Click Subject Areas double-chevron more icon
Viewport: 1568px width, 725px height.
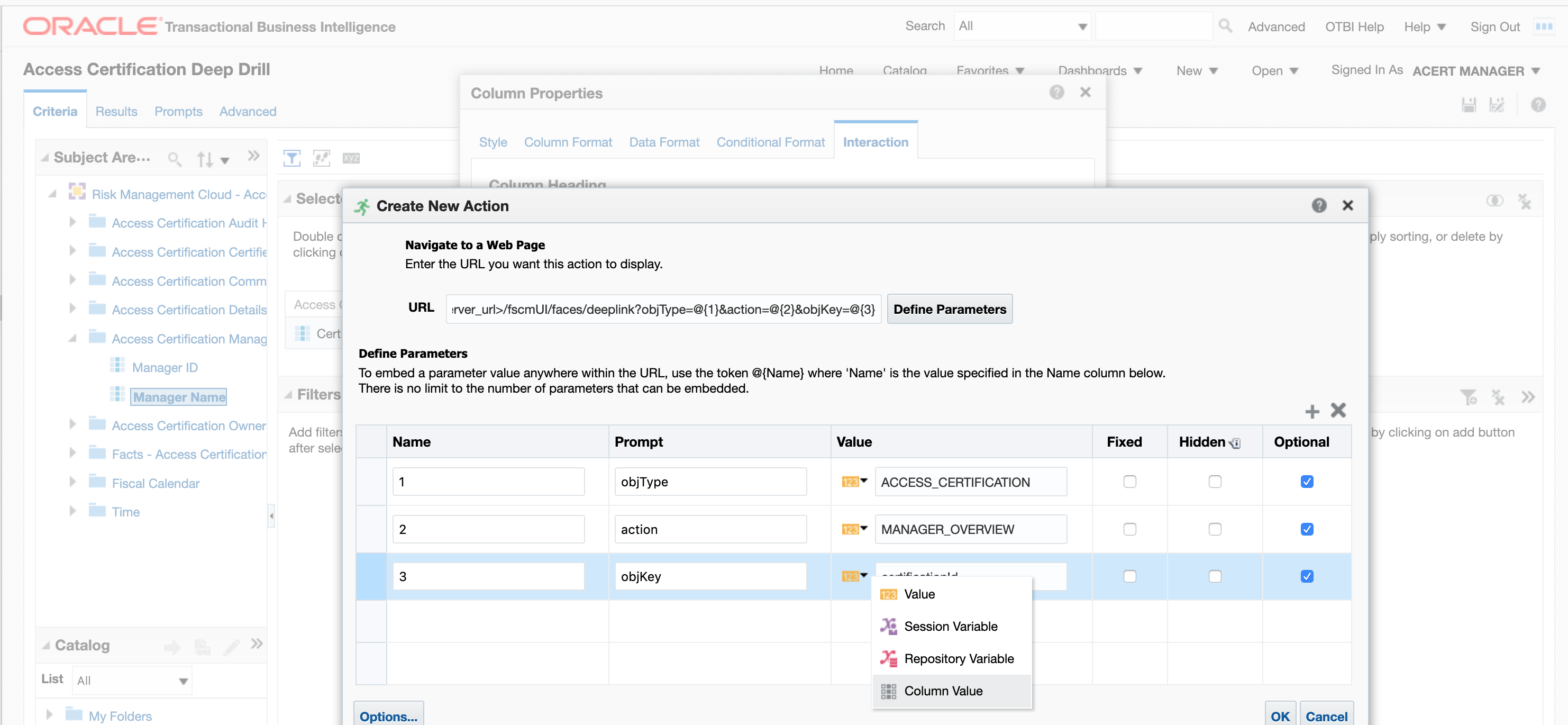pyautogui.click(x=254, y=156)
